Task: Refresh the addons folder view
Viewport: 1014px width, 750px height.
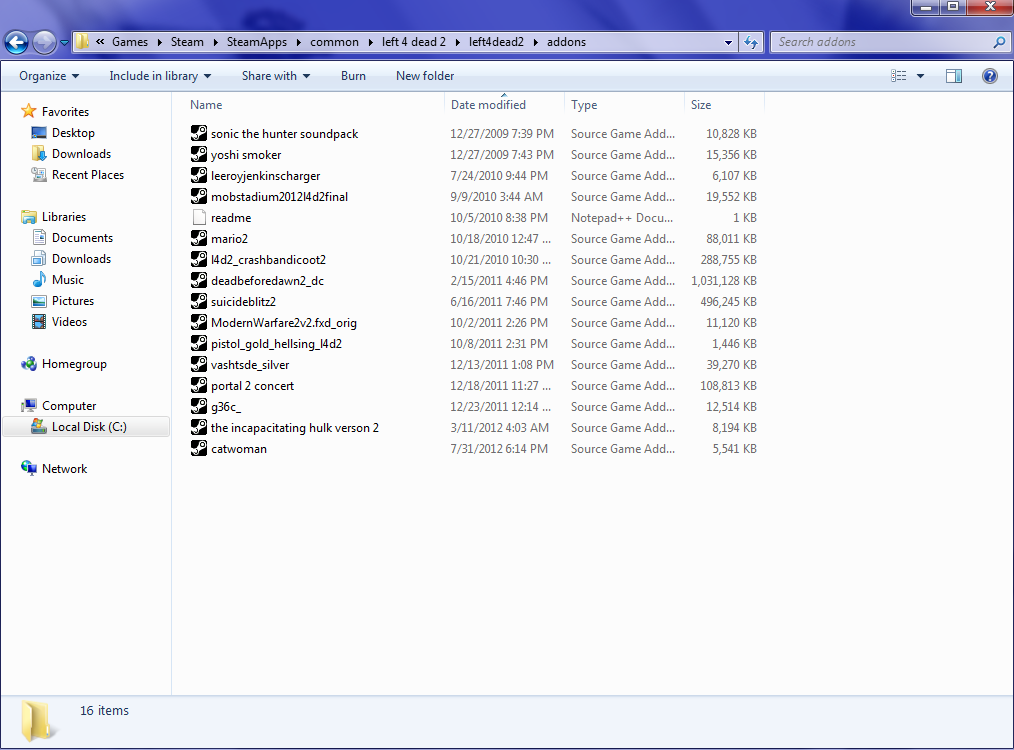Action: click(x=751, y=43)
